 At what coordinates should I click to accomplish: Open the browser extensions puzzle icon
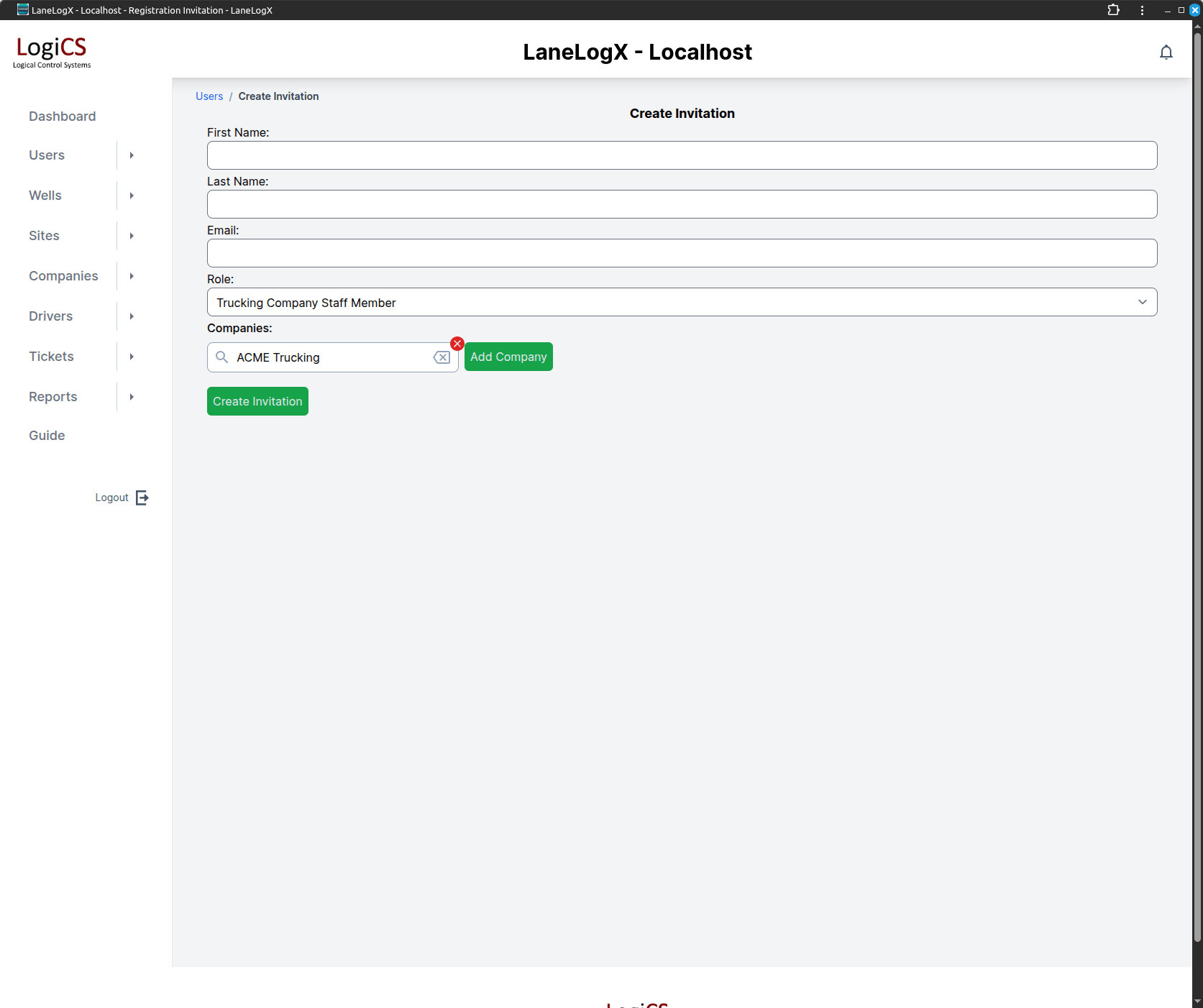click(1113, 10)
